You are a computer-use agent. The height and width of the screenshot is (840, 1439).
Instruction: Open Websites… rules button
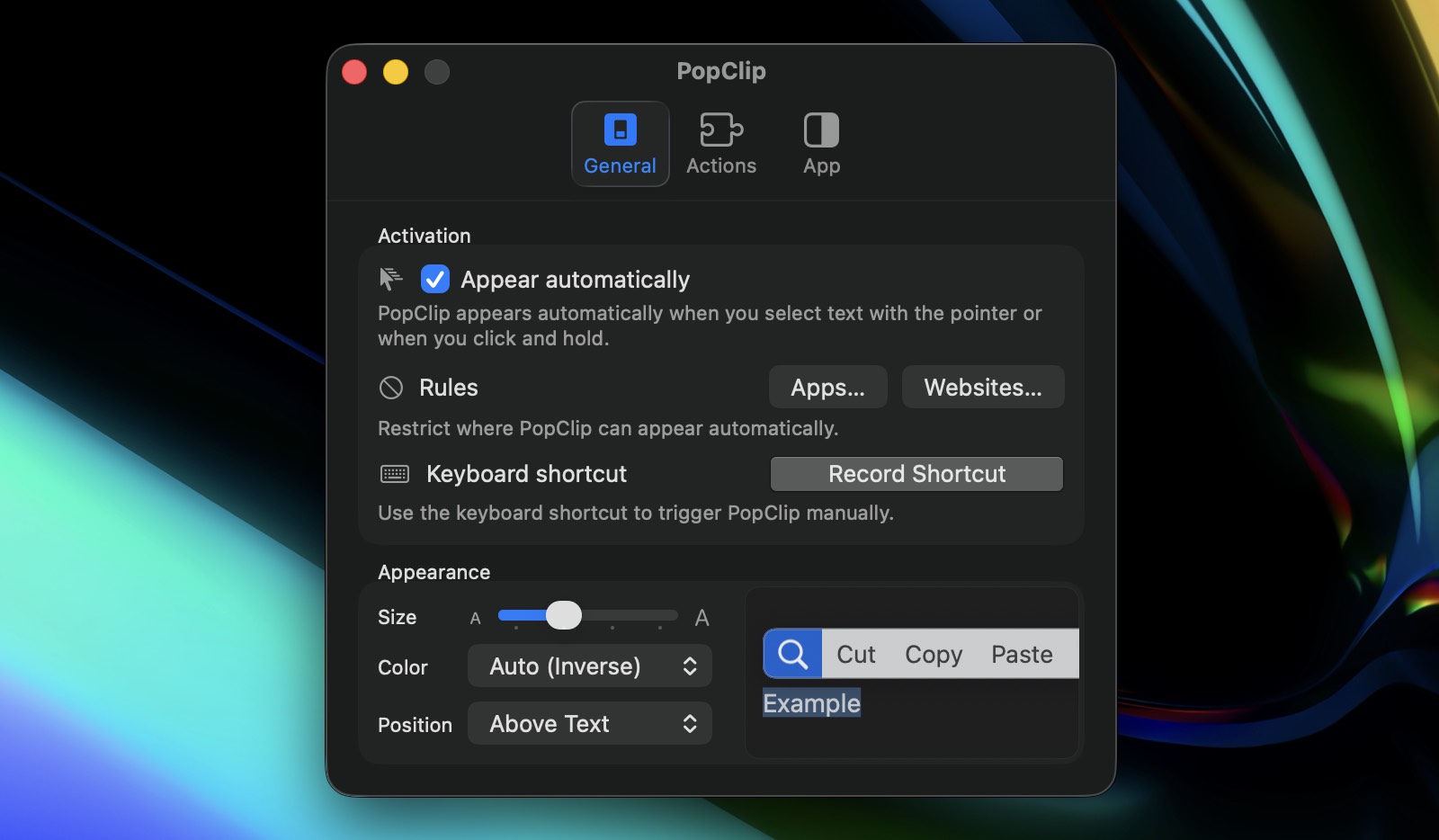pyautogui.click(x=983, y=388)
